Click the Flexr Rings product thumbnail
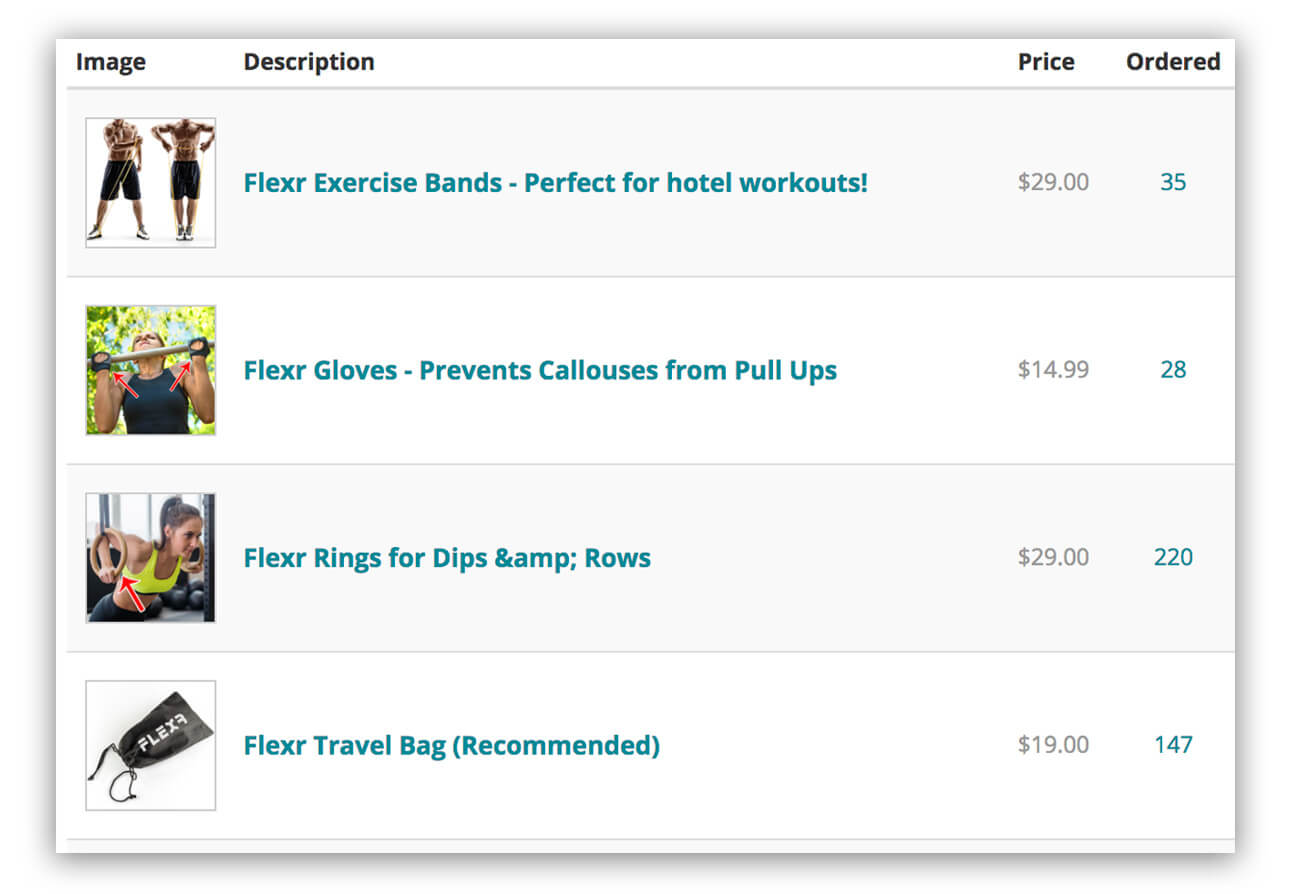This screenshot has height=894, width=1294. [151, 557]
